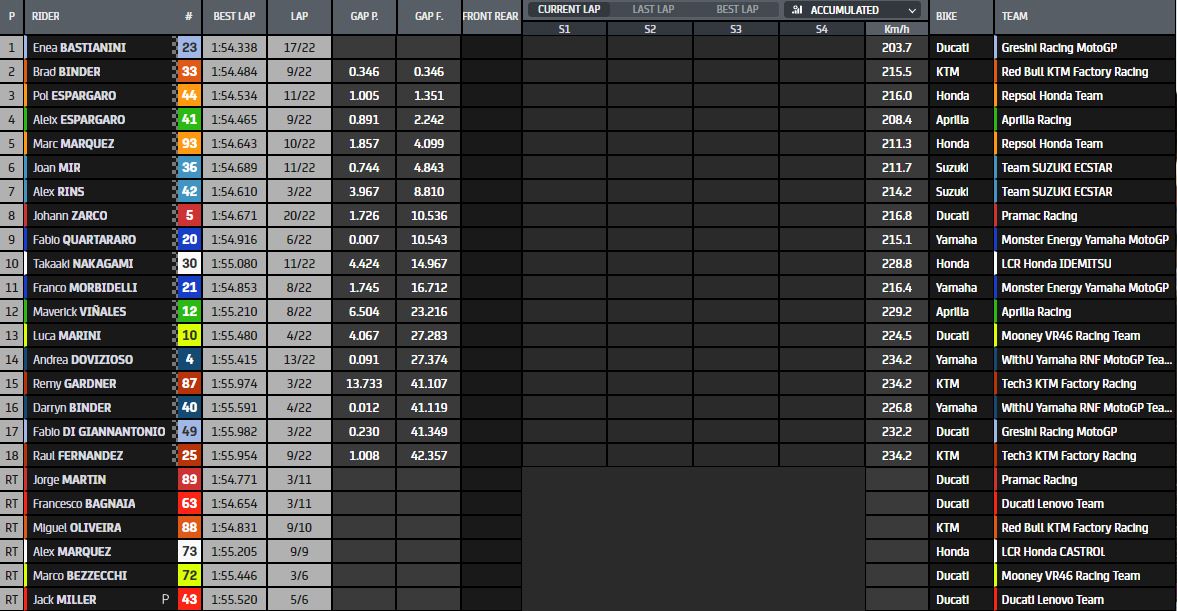1177x611 pixels.
Task: Click the LCR Honda CASTROL team name
Action: pyautogui.click(x=1053, y=552)
